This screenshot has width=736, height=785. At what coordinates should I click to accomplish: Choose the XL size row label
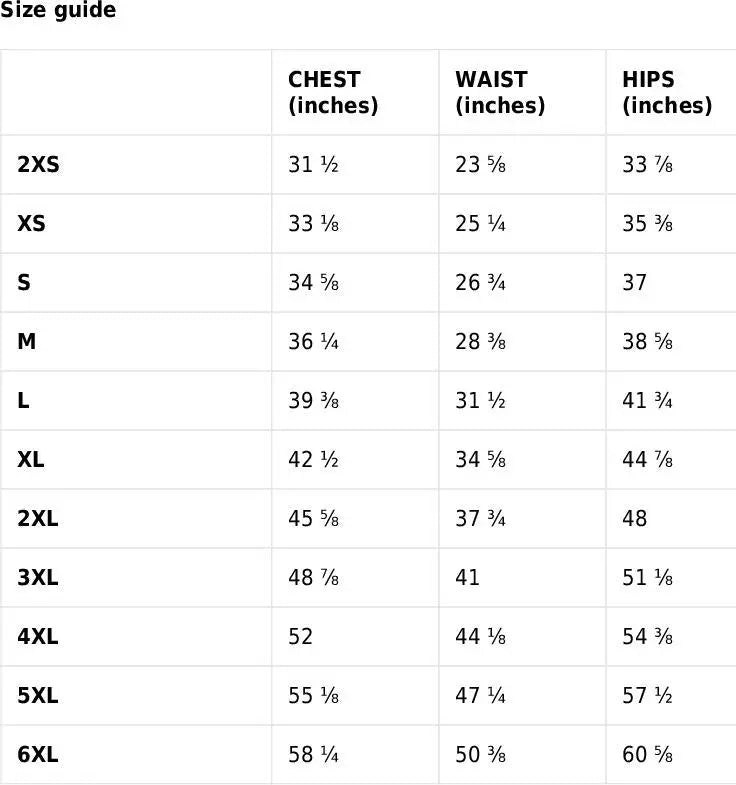coord(31,460)
